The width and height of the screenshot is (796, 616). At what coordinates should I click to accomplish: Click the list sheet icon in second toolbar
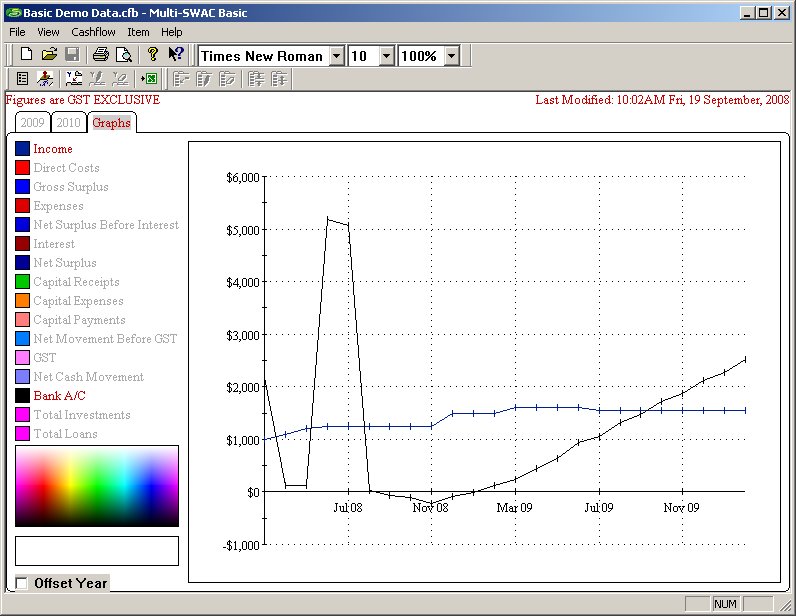(x=22, y=79)
